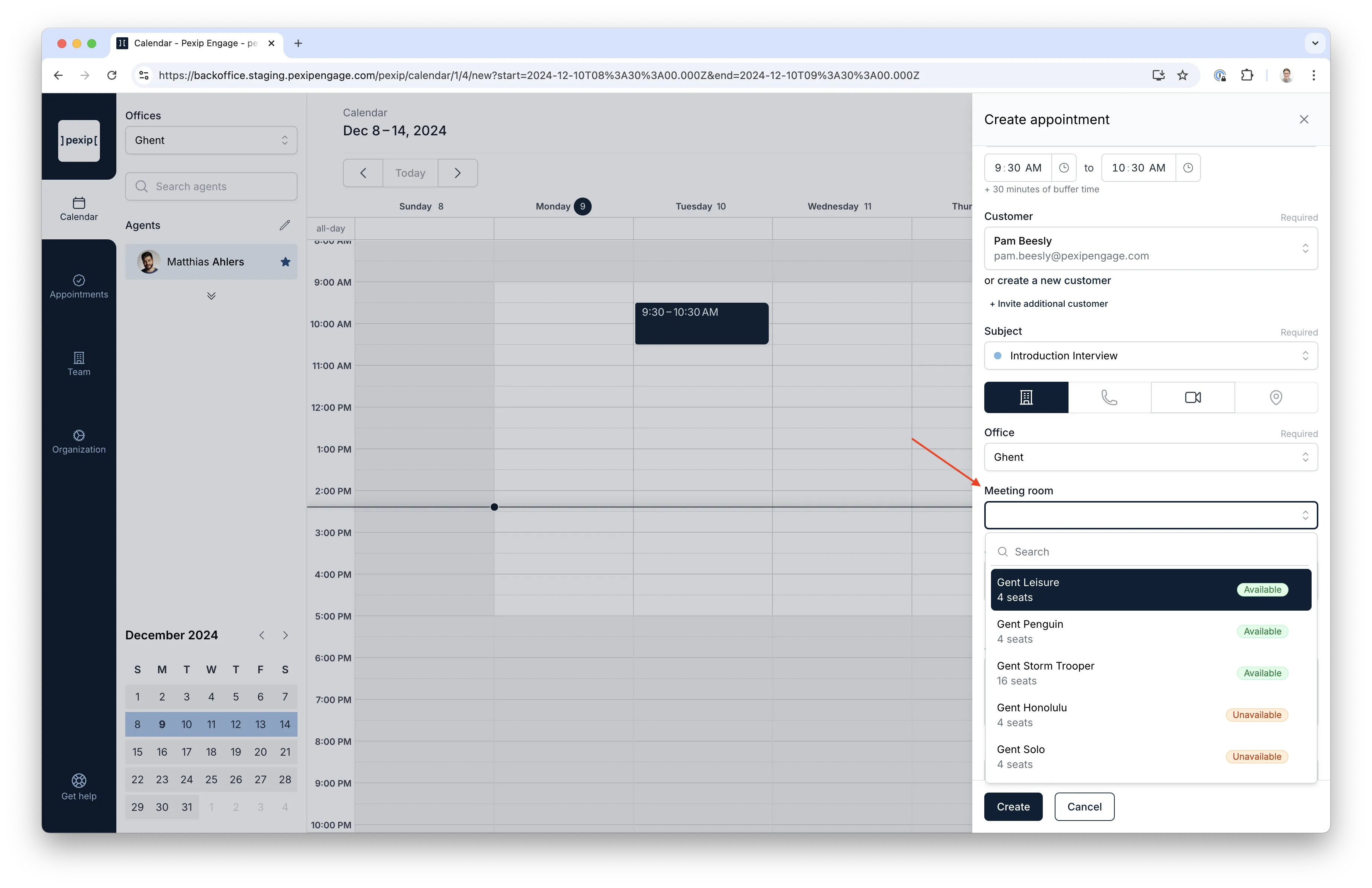
Task: Select the Gent Penguin meeting room
Action: pos(1151,632)
